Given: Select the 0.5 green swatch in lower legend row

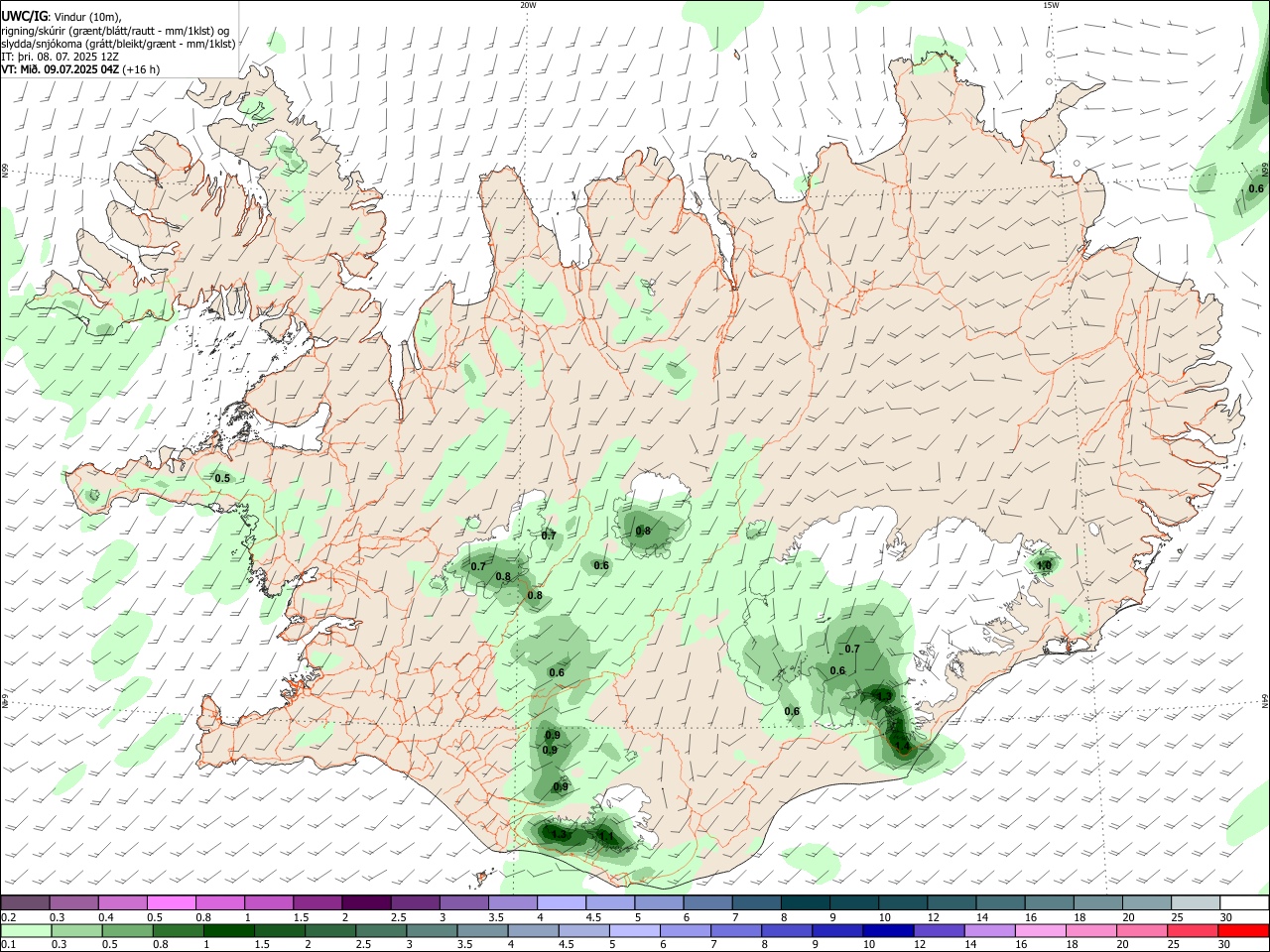Looking at the screenshot, I should [x=127, y=931].
